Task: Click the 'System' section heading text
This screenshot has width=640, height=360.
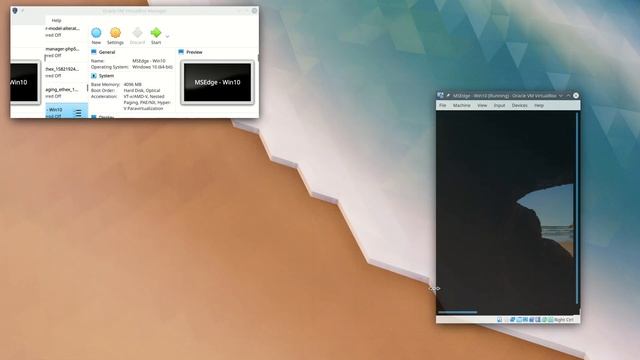Action: click(x=106, y=76)
